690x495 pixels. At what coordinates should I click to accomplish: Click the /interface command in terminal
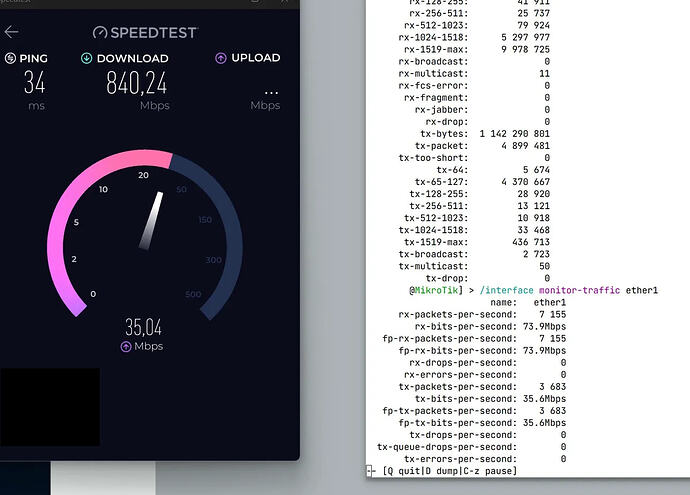tap(506, 290)
